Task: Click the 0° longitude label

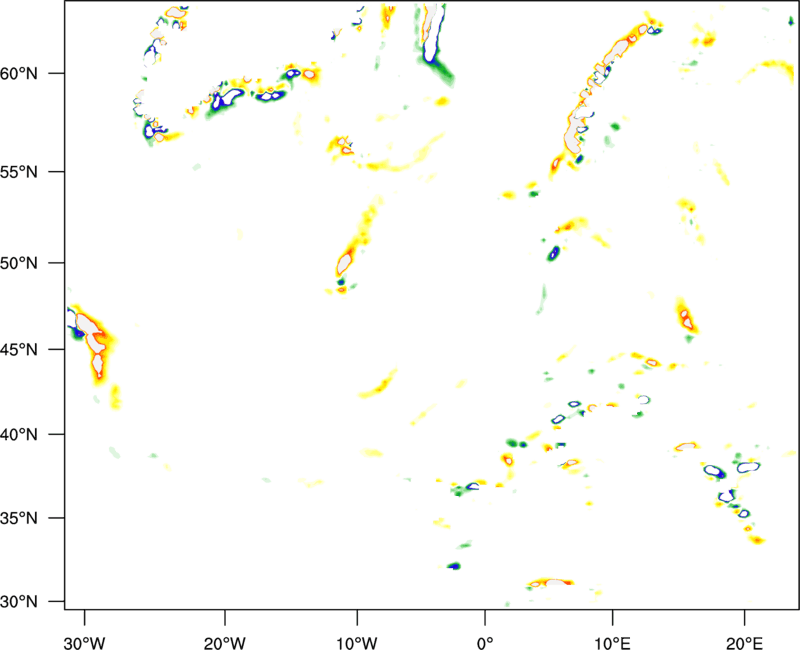Action: coord(485,643)
